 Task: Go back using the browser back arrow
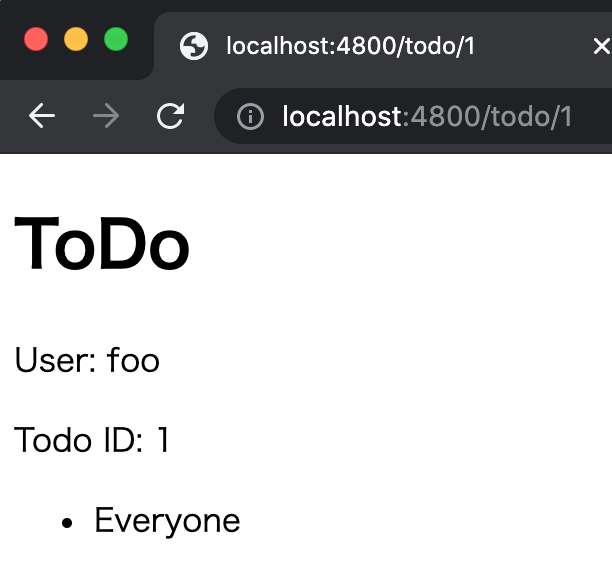point(41,116)
